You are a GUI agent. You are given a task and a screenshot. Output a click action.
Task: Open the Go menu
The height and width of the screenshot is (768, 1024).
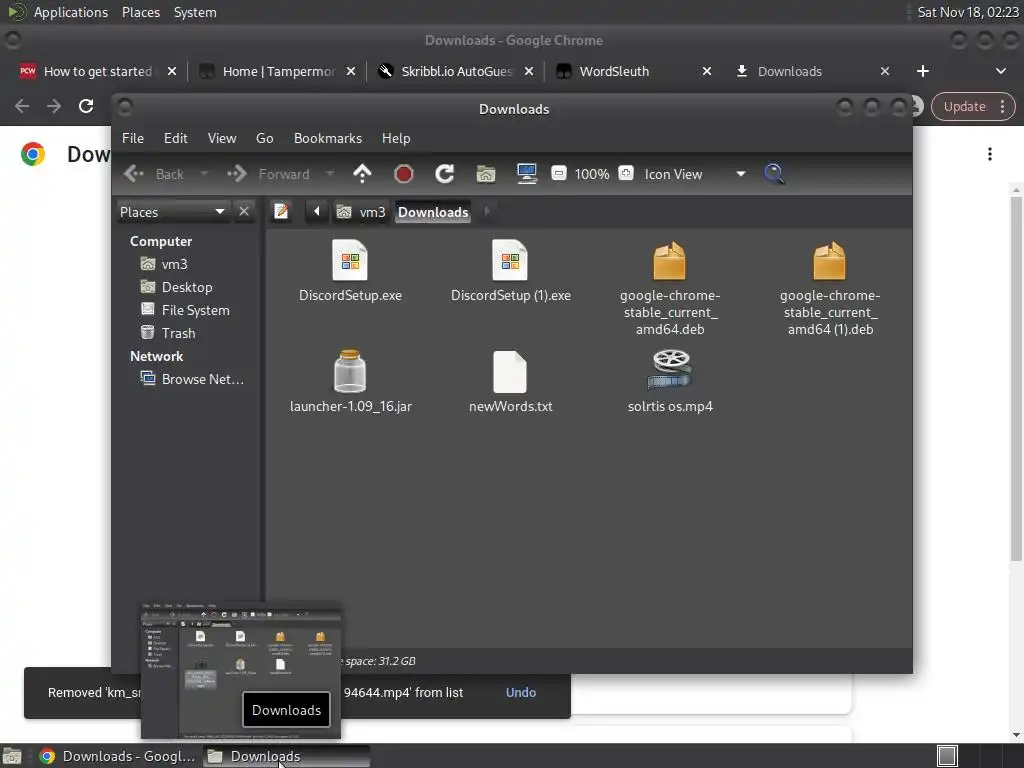tap(264, 138)
